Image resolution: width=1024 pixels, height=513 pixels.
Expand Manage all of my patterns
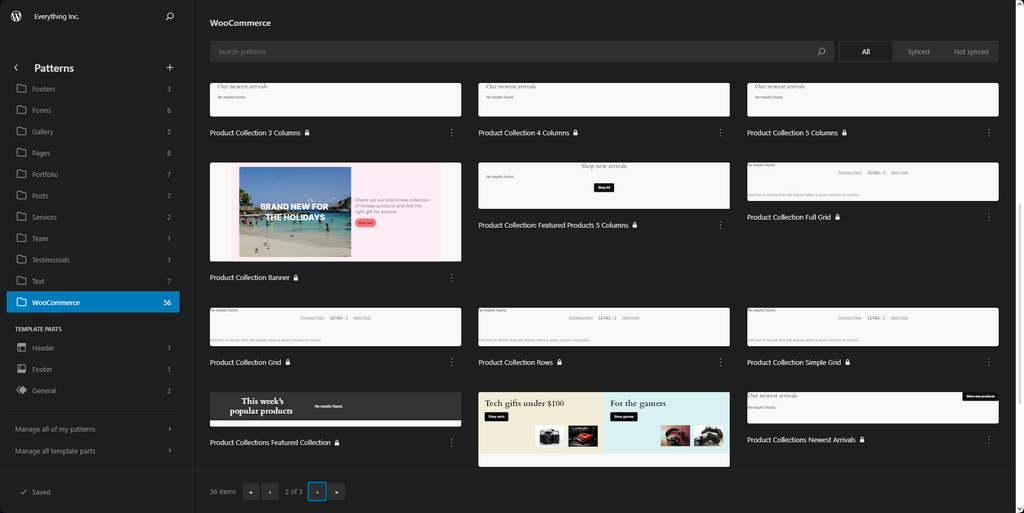coord(92,429)
